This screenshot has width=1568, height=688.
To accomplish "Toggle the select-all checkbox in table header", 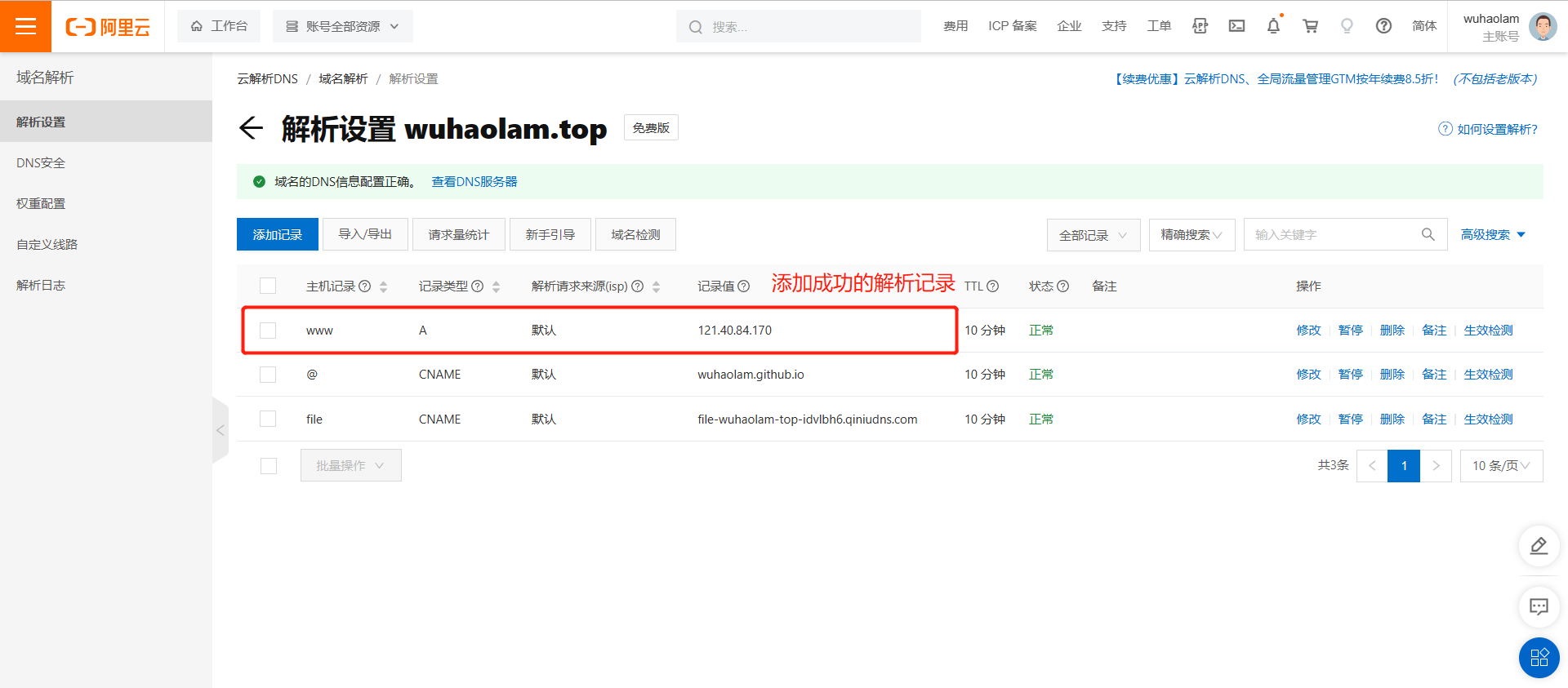I will tap(268, 286).
